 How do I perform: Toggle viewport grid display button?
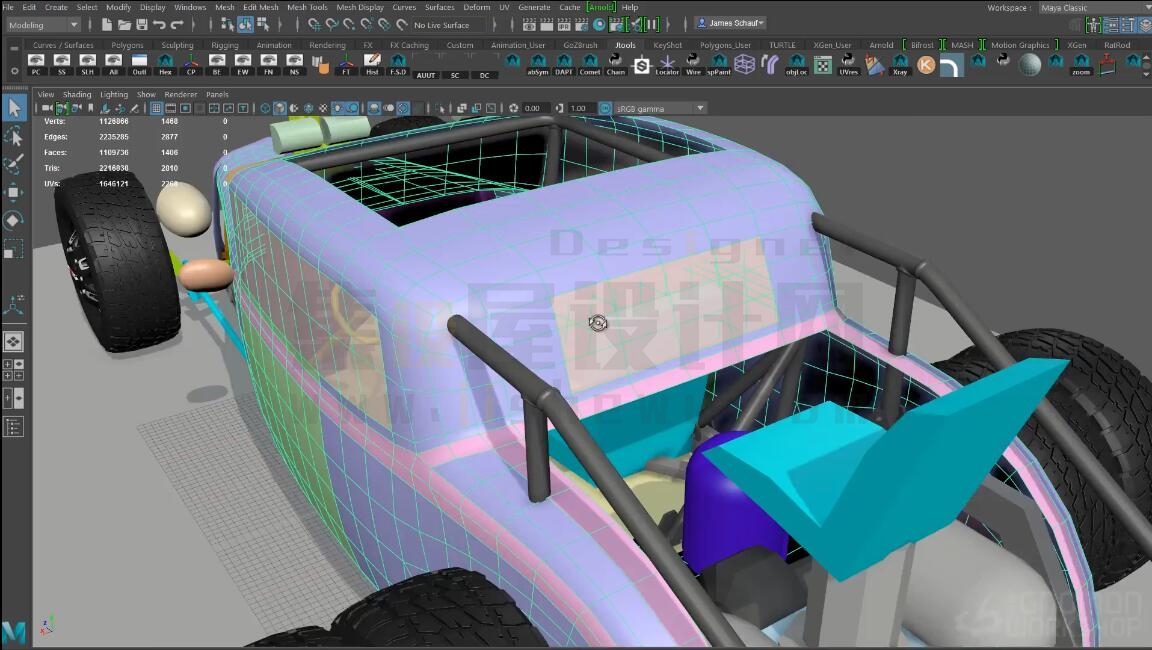(x=156, y=108)
